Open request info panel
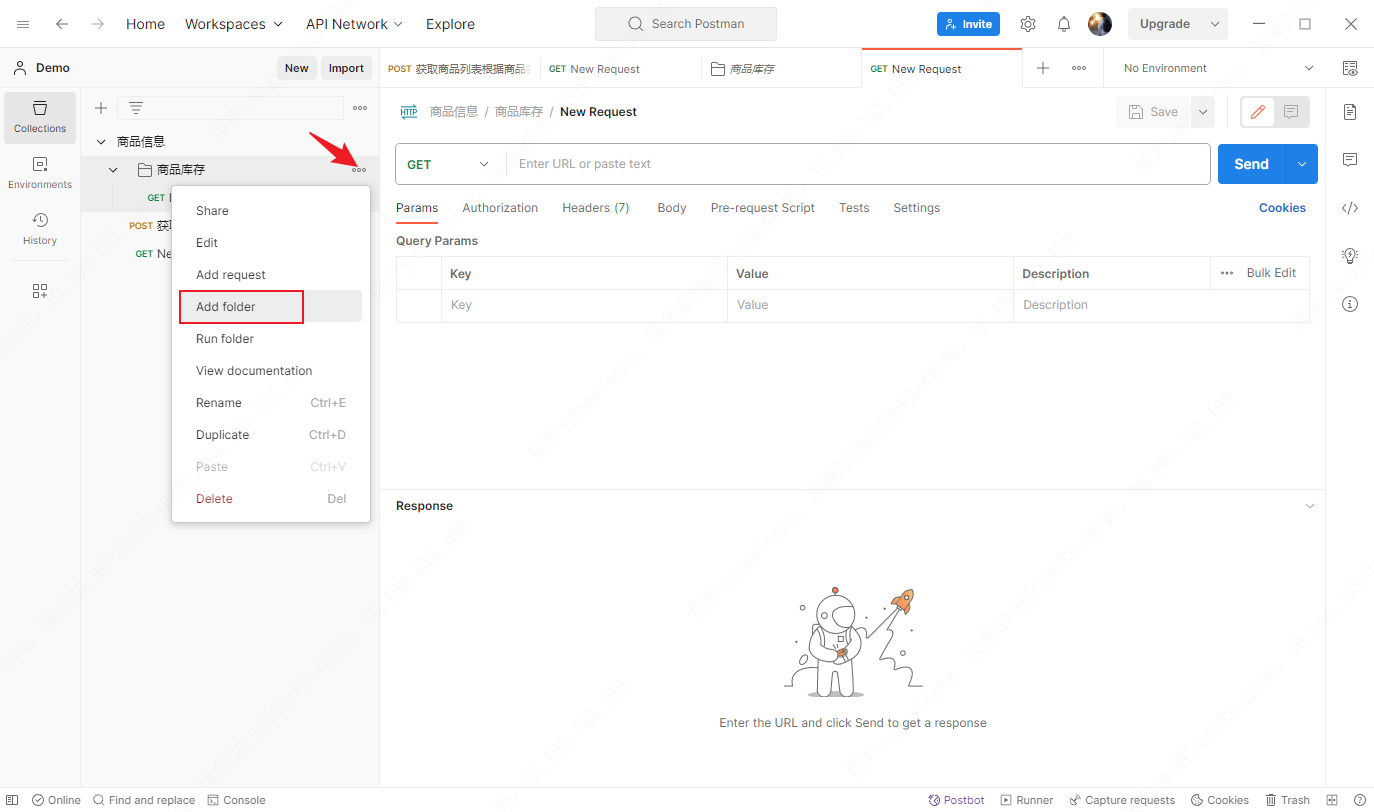 [x=1350, y=304]
